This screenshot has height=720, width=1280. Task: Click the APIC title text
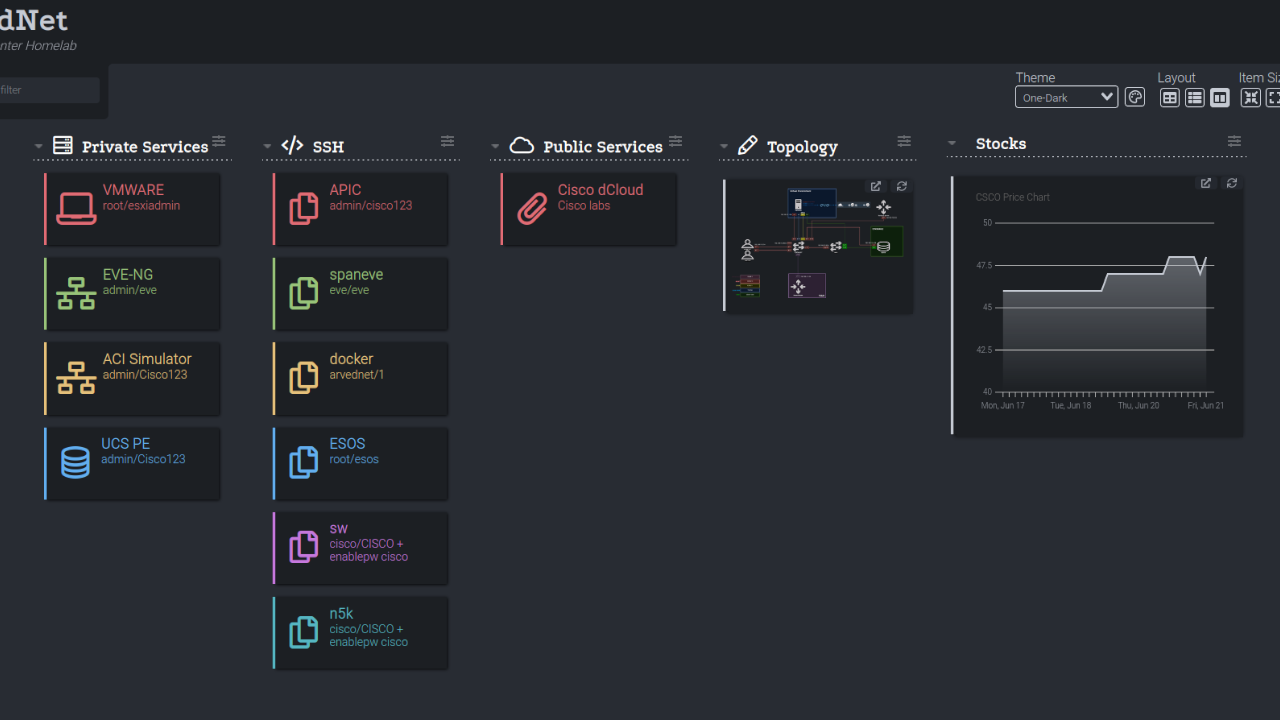(346, 190)
